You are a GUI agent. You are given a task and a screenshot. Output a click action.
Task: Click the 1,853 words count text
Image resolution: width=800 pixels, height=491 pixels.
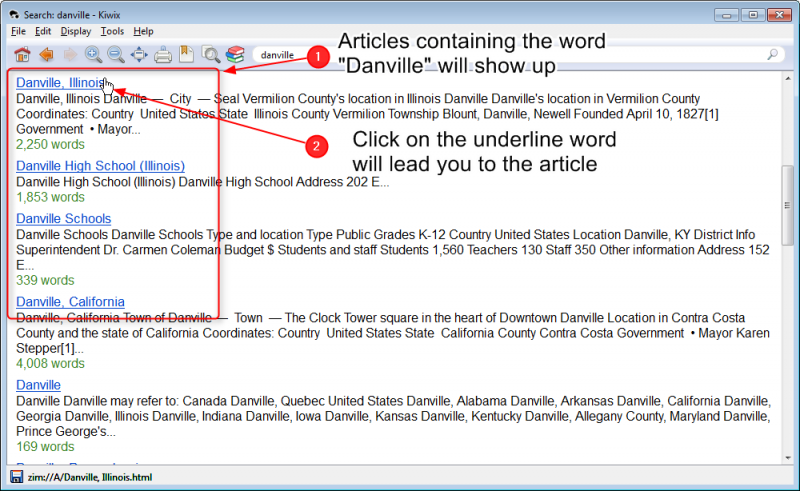(x=50, y=197)
